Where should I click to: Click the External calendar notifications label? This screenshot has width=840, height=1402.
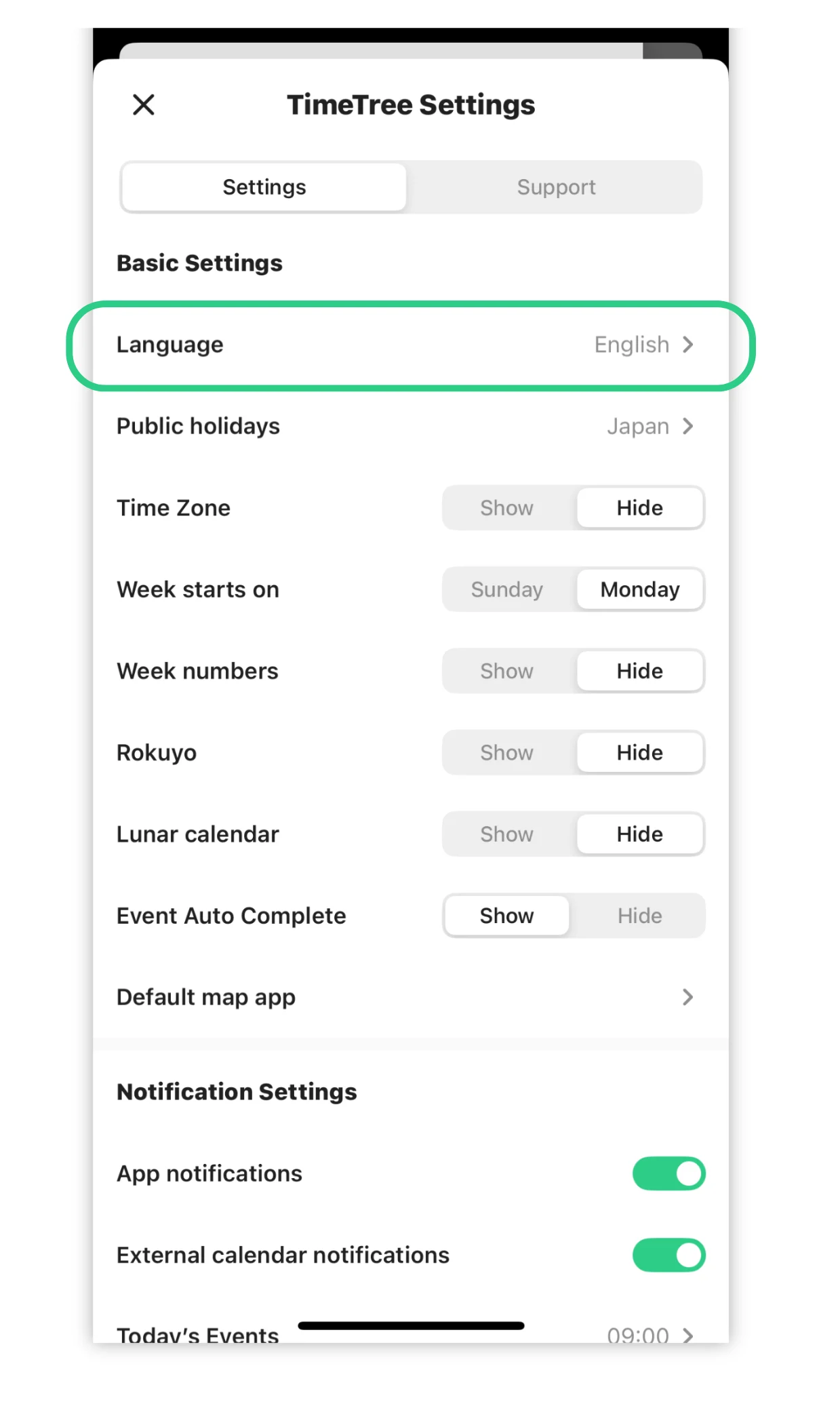283,1255
